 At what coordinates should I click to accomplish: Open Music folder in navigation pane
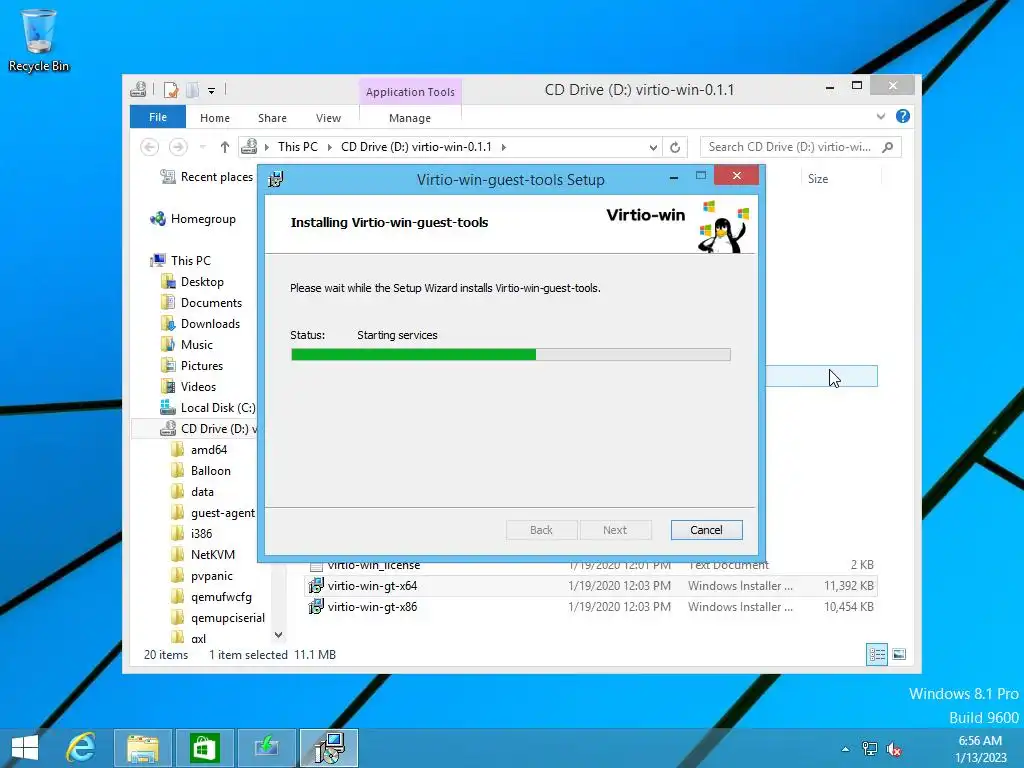(187, 344)
